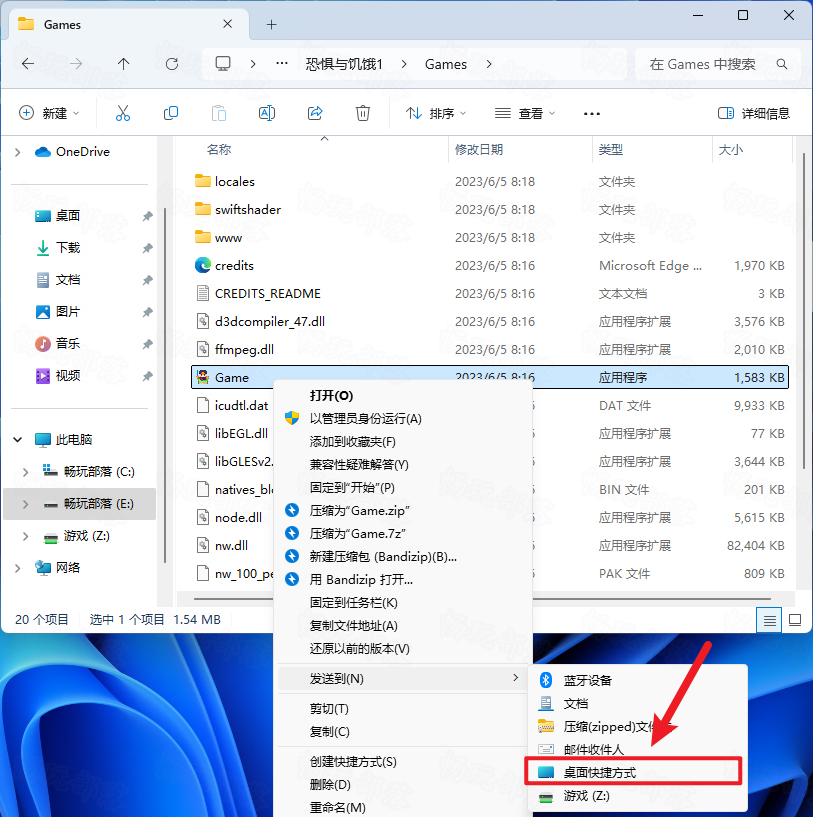Choose Desktop shortcut in Send to submenu
813x817 pixels.
click(x=633, y=772)
